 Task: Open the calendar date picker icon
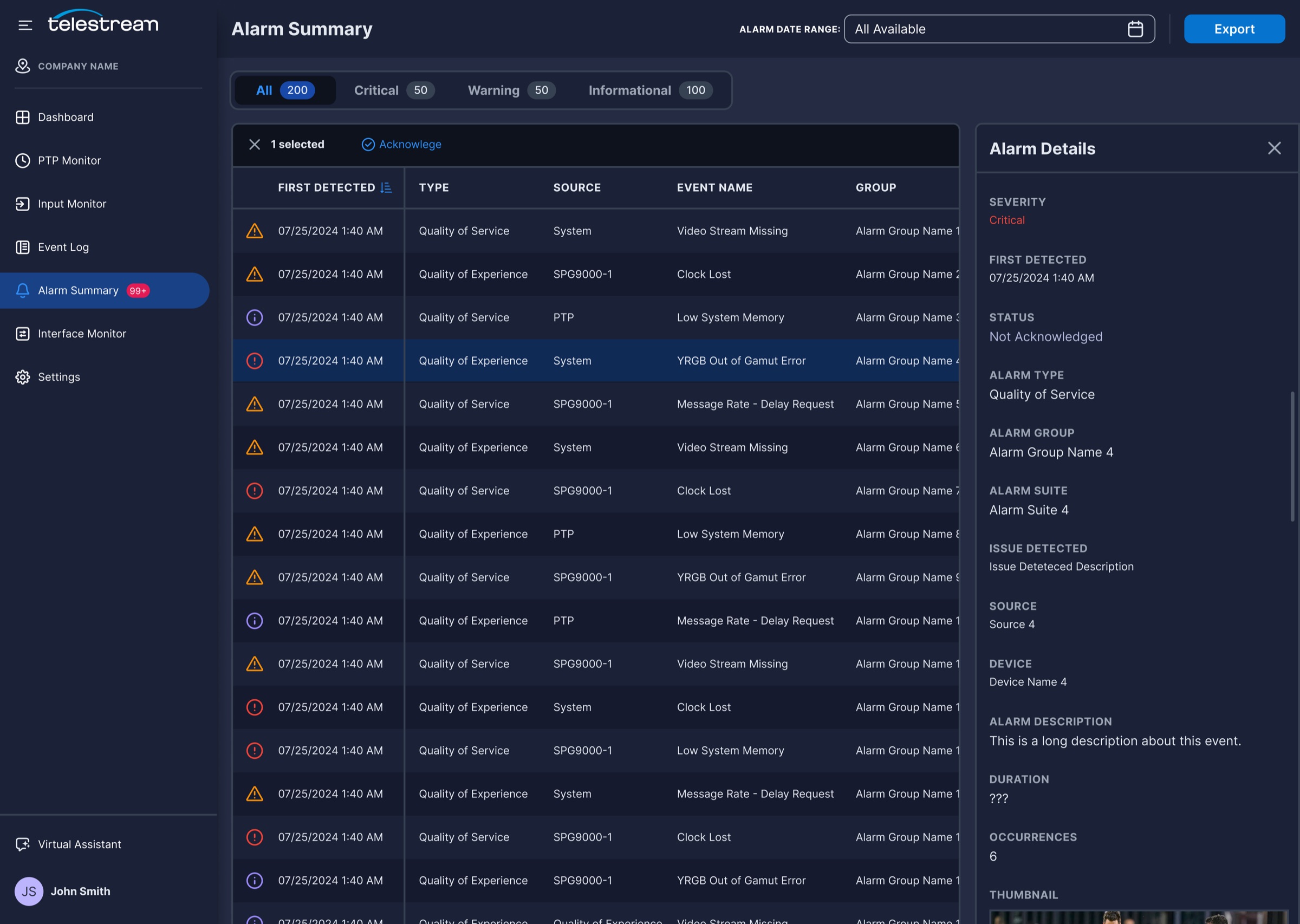coord(1135,29)
